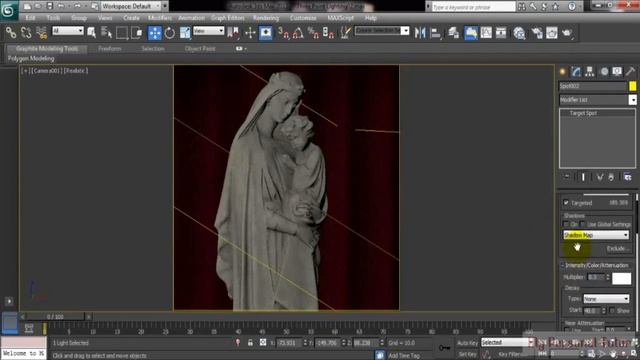Open Edit Named Selection Sets
Screen dimensions: 640x360
tap(345, 33)
